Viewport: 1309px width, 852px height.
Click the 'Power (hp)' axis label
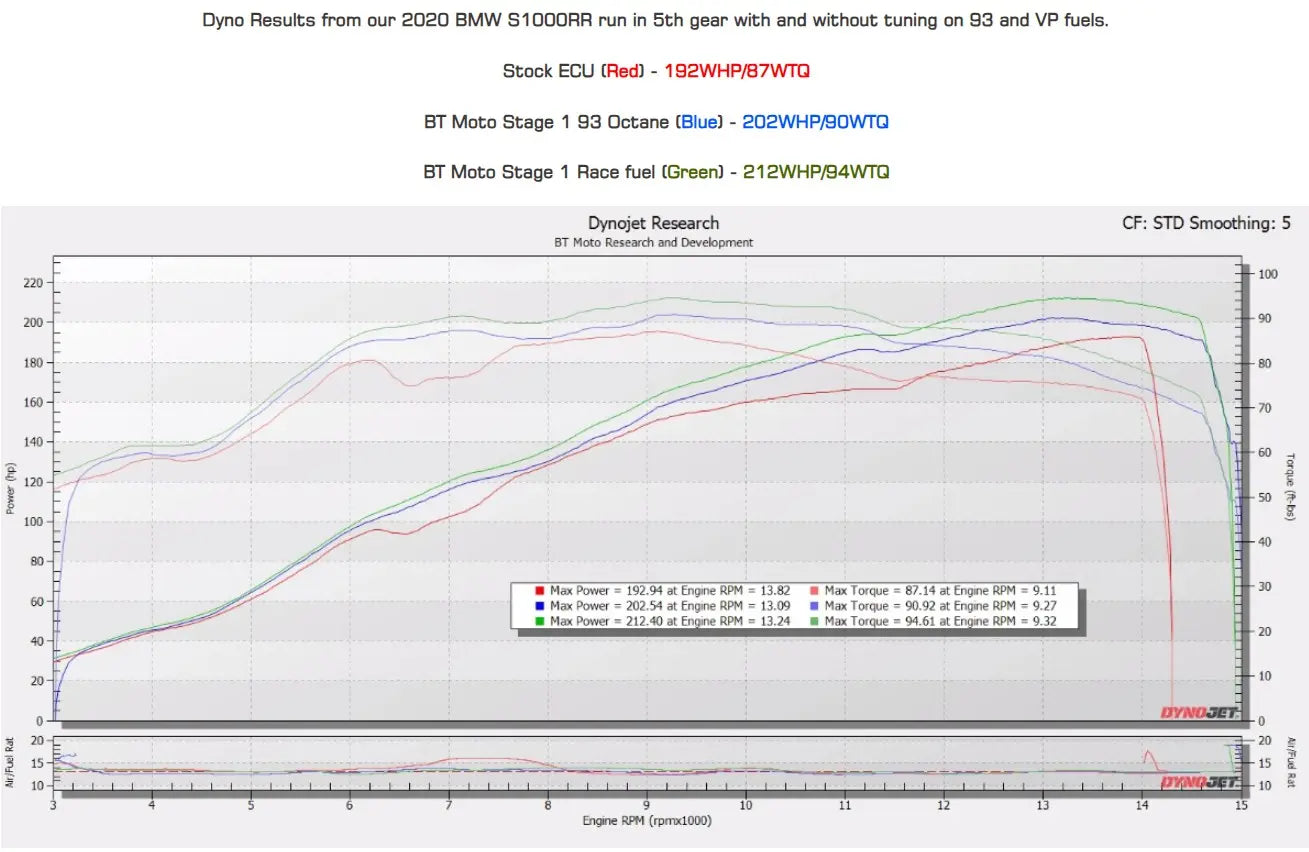click(x=9, y=489)
